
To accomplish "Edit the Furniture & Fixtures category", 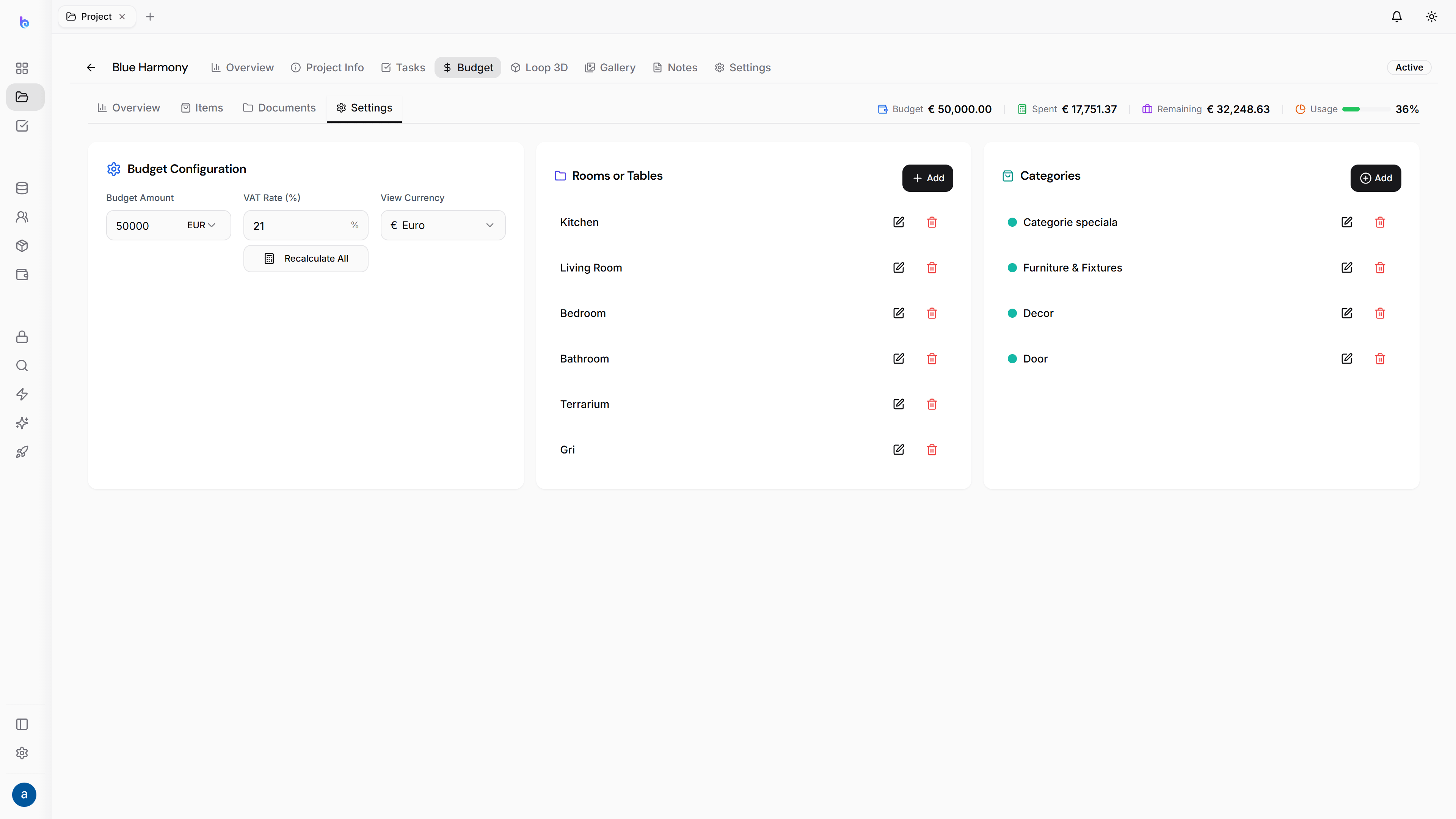I will coord(1347,268).
